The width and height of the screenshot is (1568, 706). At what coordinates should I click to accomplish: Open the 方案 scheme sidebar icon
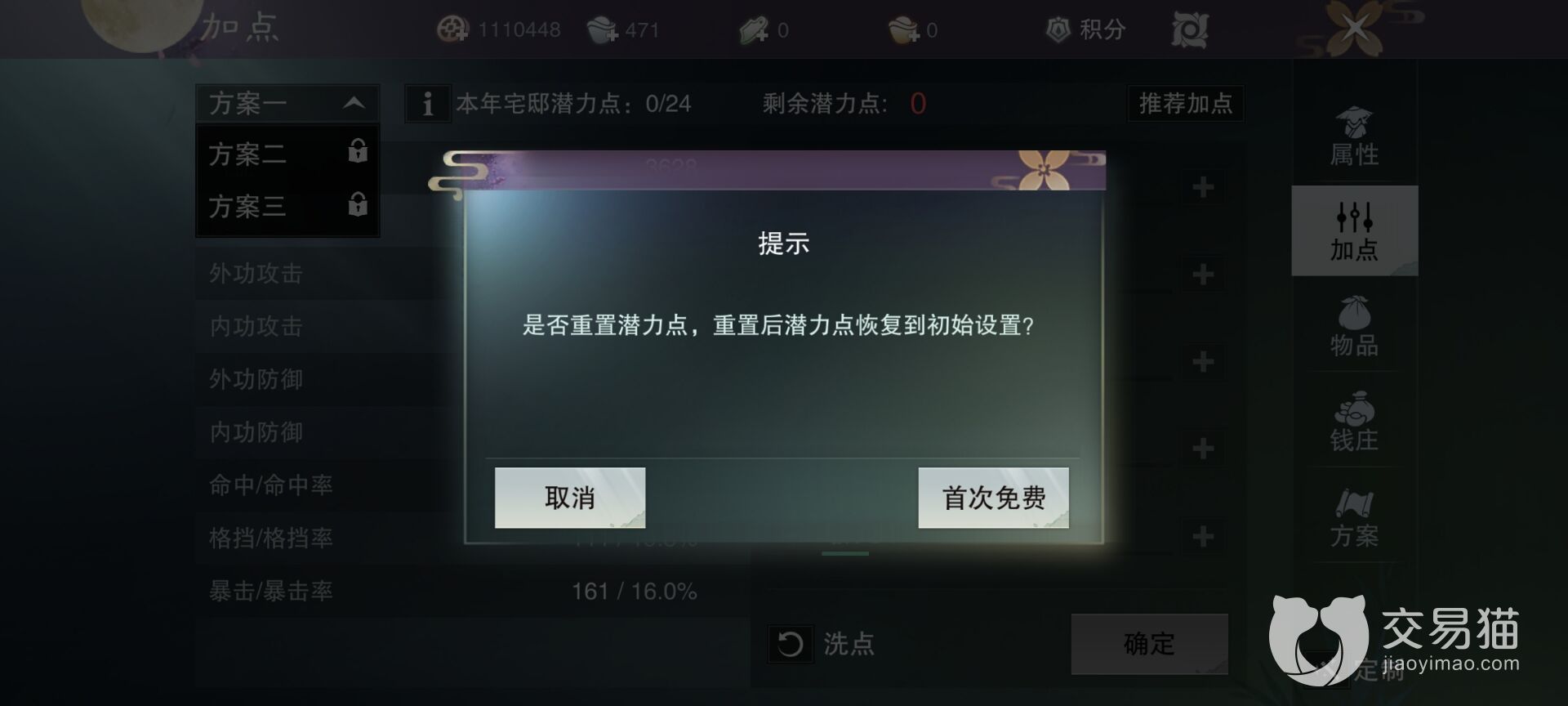(1354, 517)
